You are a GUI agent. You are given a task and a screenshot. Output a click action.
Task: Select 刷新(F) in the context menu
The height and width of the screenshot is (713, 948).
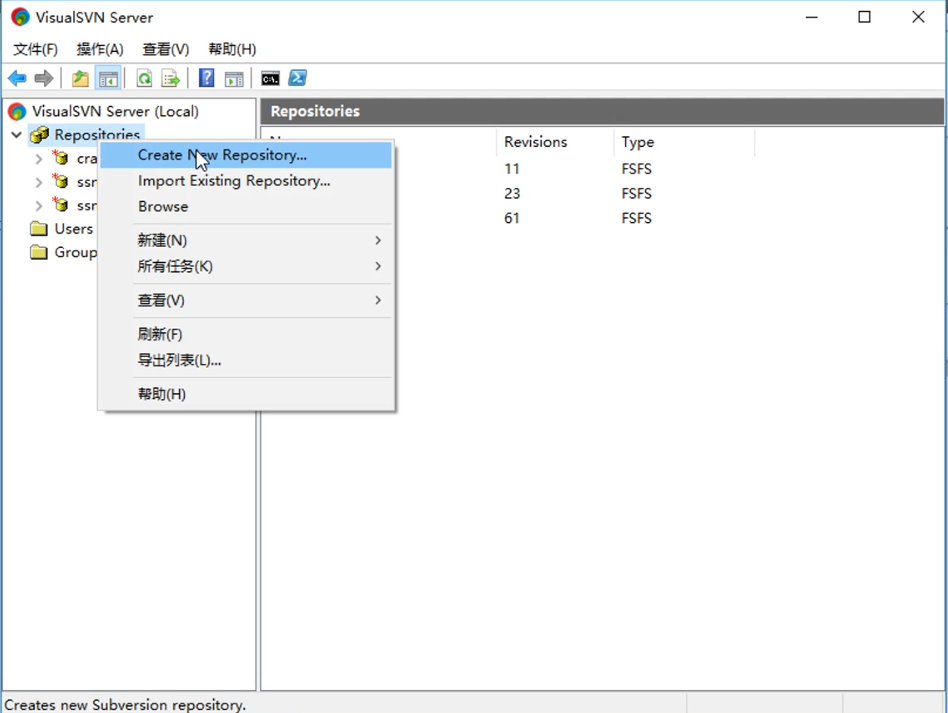click(x=247, y=334)
